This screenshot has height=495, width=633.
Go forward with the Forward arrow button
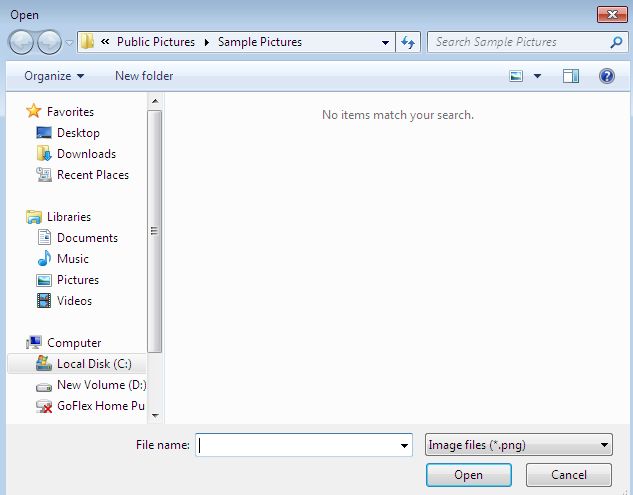point(49,42)
